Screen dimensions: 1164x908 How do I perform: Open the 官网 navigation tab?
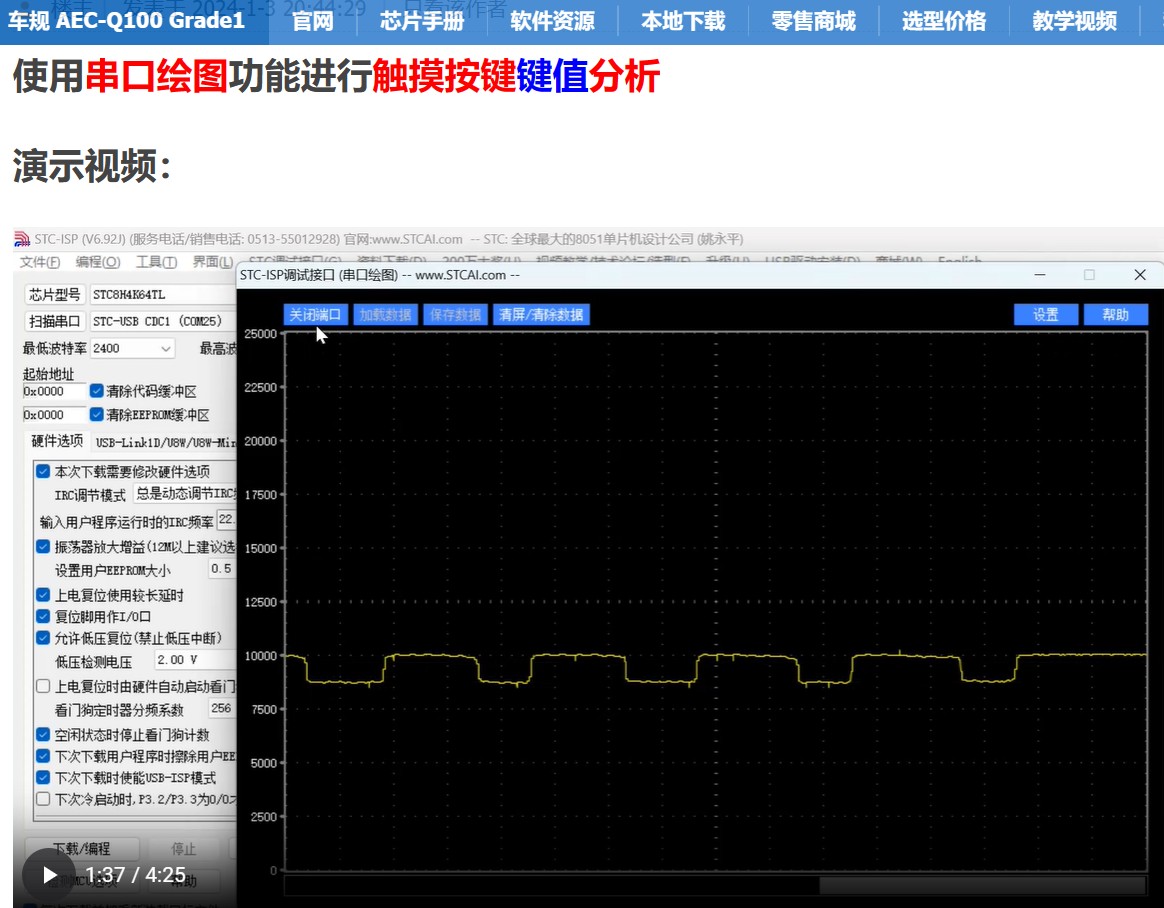click(x=313, y=21)
